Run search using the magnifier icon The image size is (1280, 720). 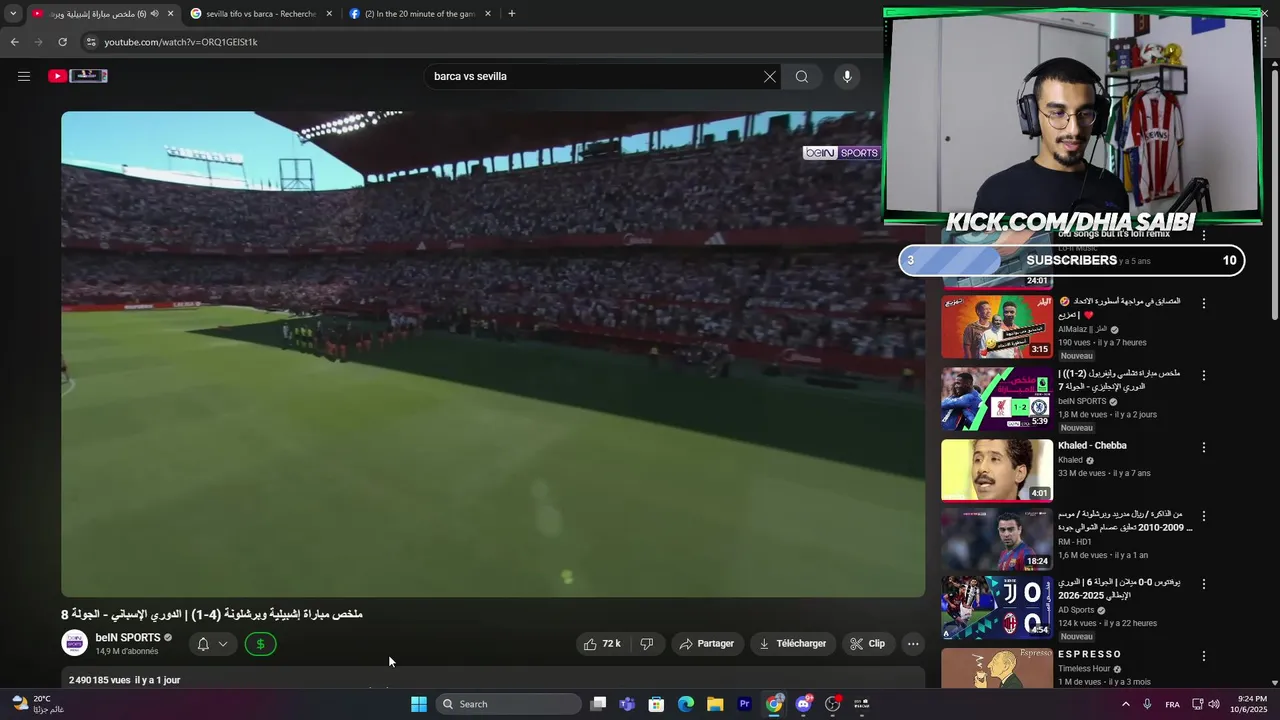pos(802,77)
